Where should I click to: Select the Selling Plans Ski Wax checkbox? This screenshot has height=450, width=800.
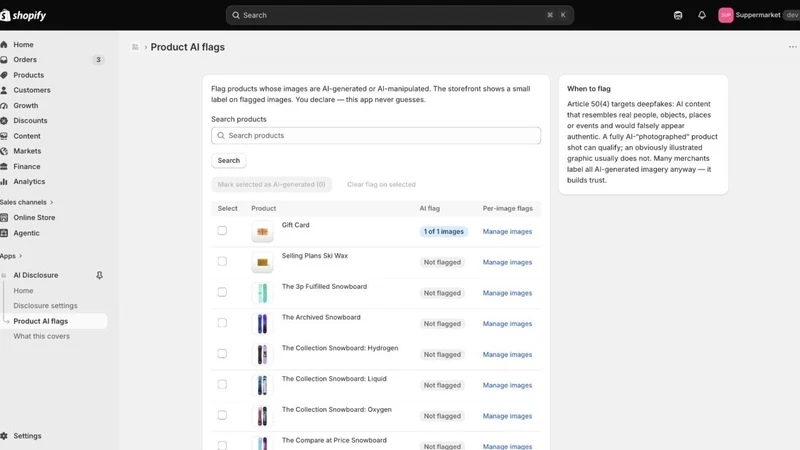point(222,261)
